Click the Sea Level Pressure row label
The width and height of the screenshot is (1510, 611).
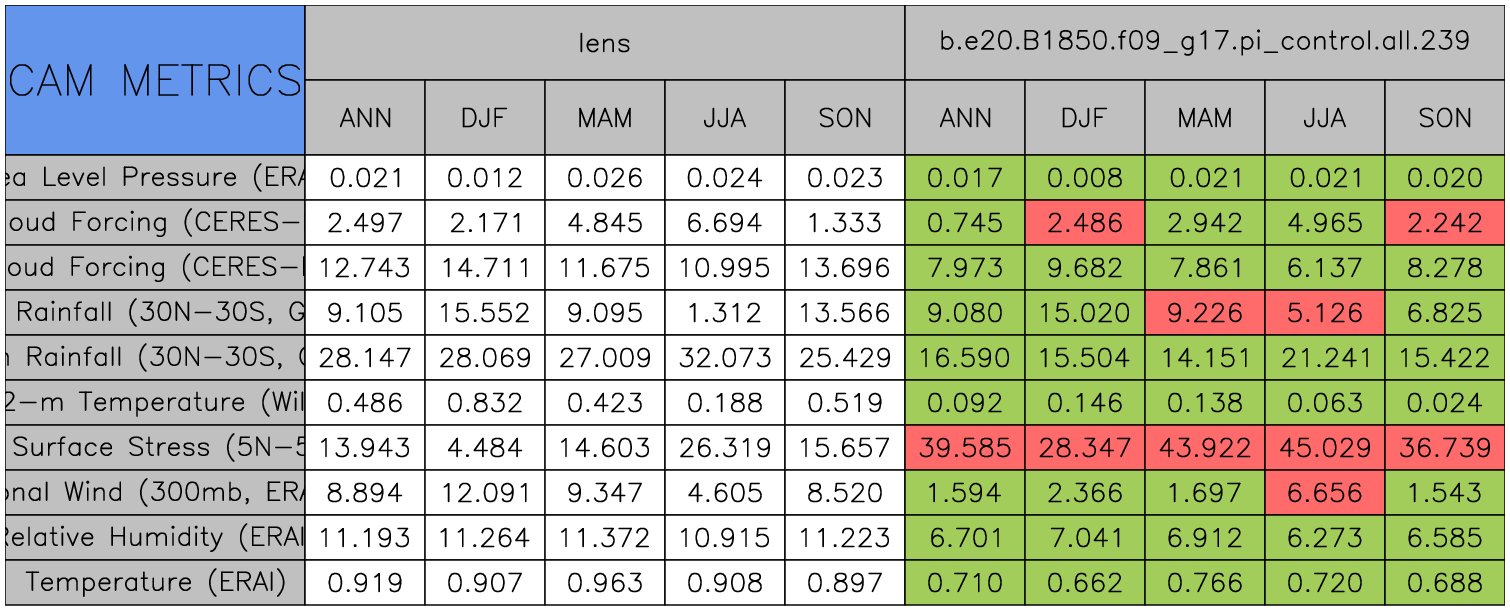click(x=155, y=178)
